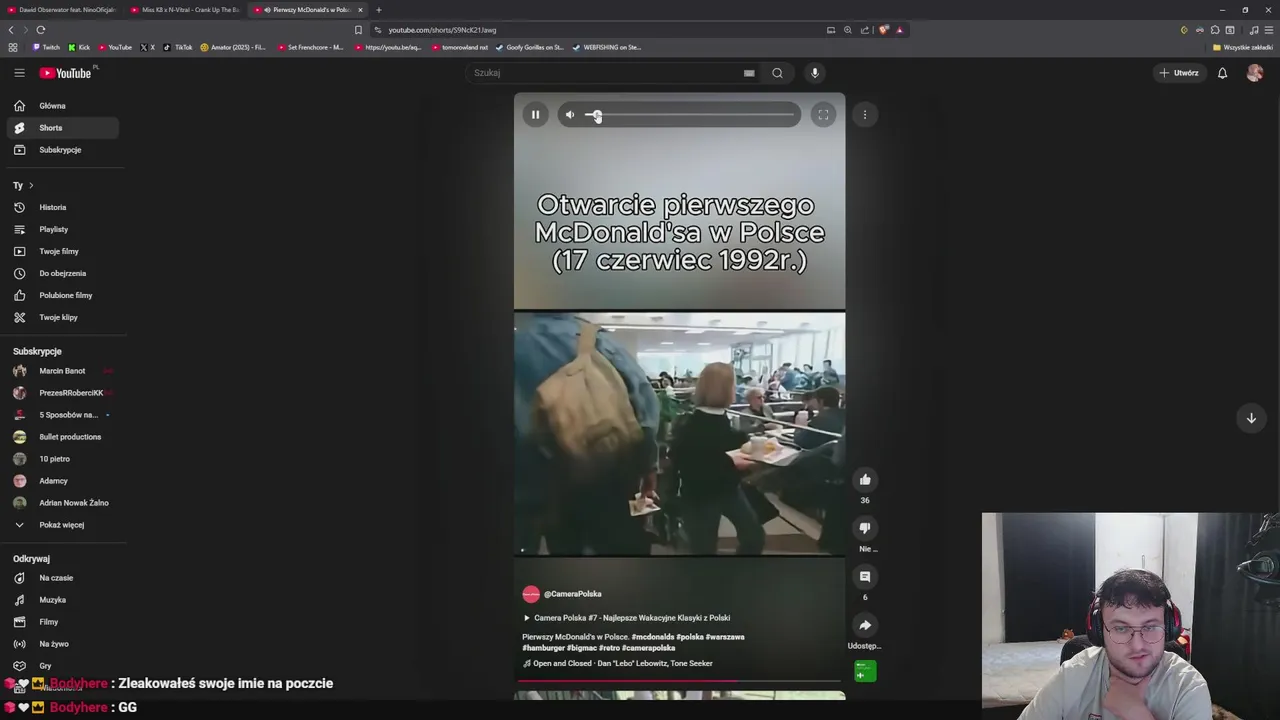Screen dimensions: 1280x720
Task: Open the Shorts three-dot more options menu
Action: [865, 115]
